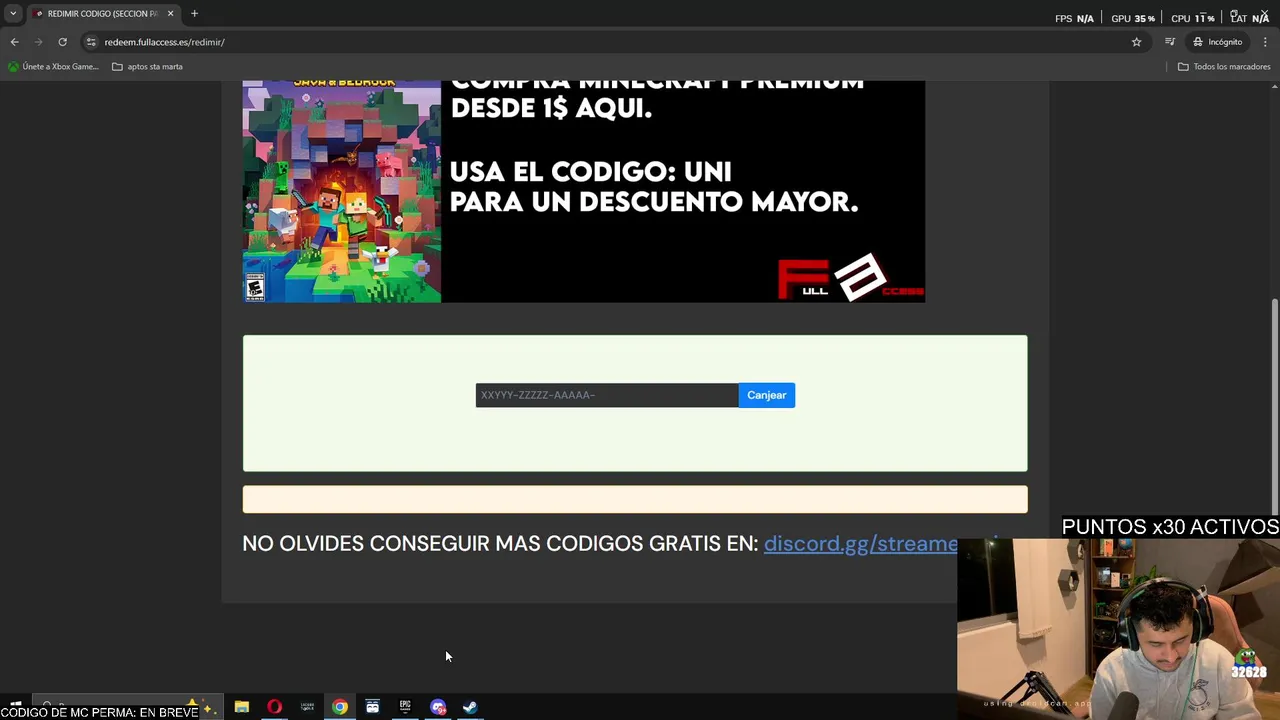
Task: Open the Únete a Xbox Game bookmark
Action: click(x=53, y=67)
